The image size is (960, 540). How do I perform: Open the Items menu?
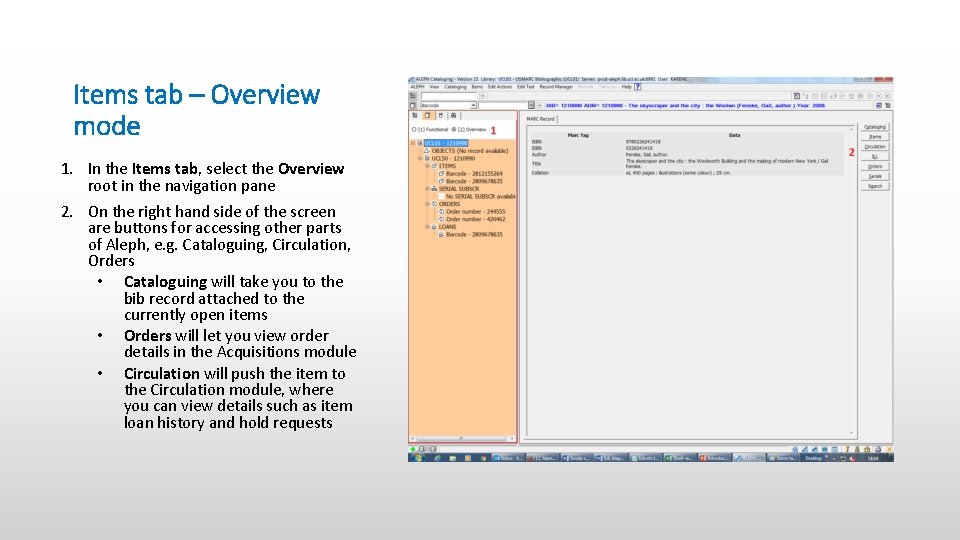point(477,87)
